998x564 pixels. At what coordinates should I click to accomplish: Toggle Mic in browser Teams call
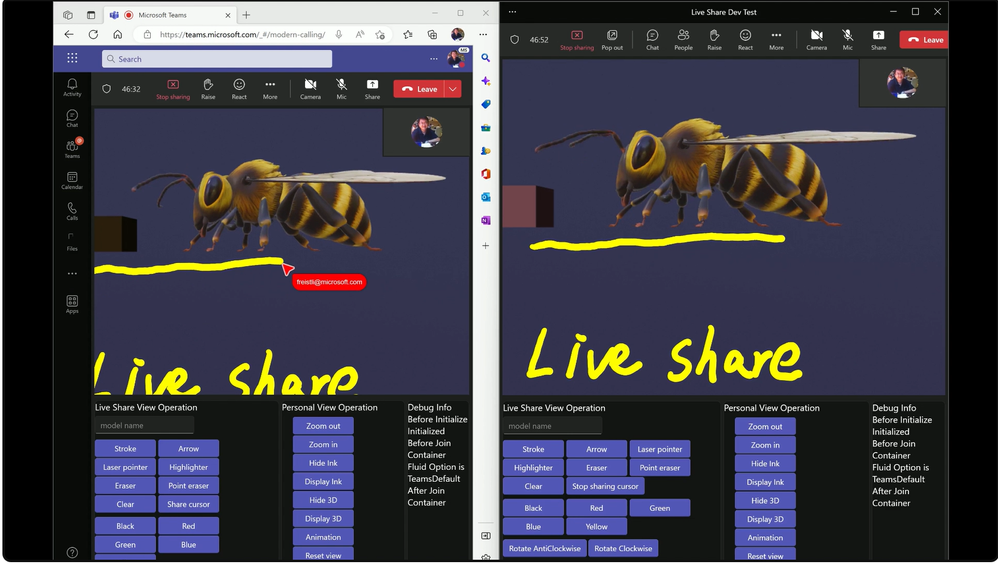[x=342, y=89]
